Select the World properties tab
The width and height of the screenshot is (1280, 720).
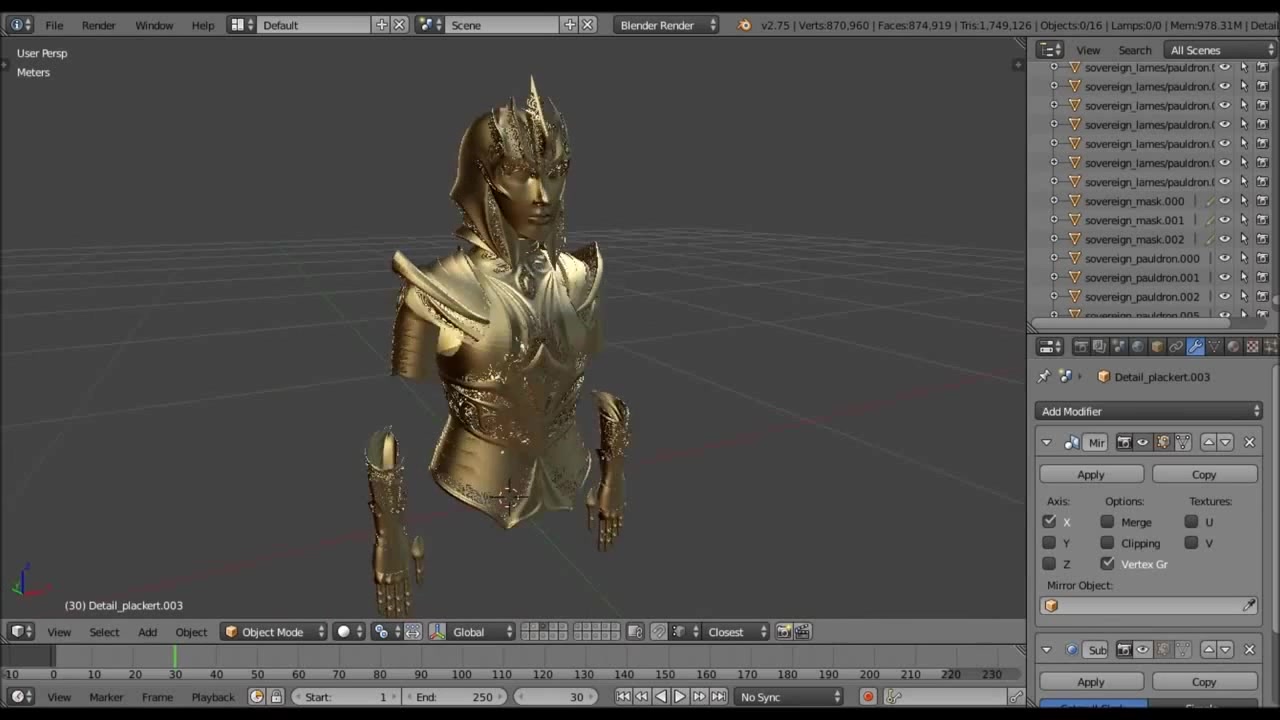coord(1137,347)
